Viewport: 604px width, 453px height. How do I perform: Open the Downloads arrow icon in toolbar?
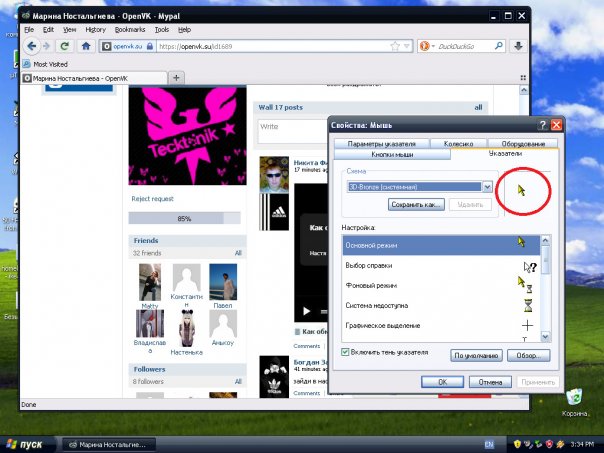pyautogui.click(x=518, y=46)
